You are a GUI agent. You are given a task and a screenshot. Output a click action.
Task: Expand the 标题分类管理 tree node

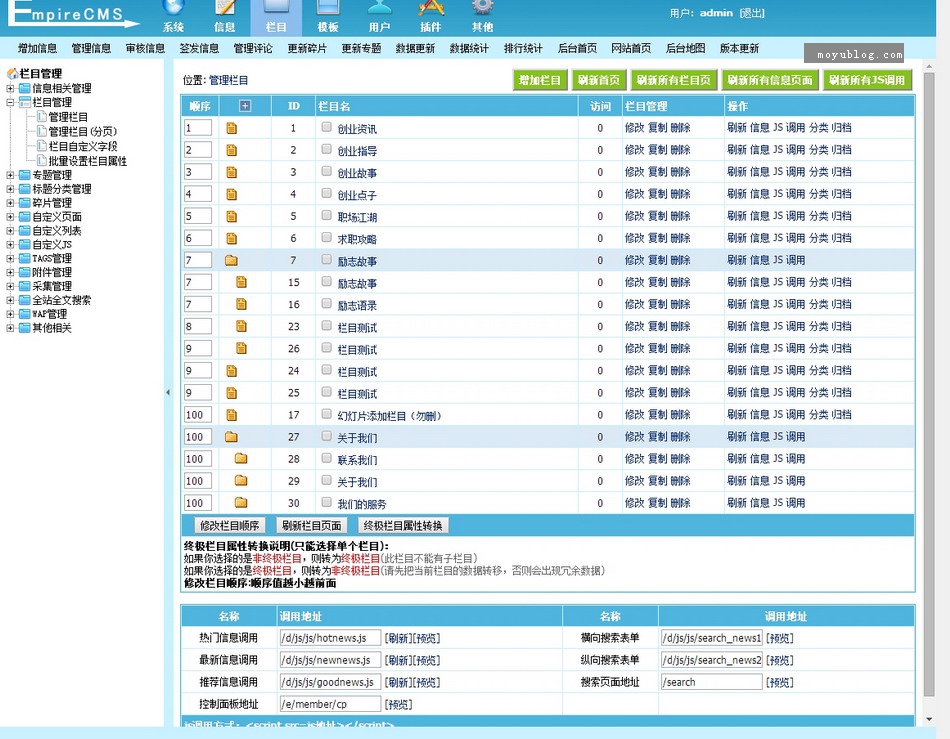pos(10,189)
